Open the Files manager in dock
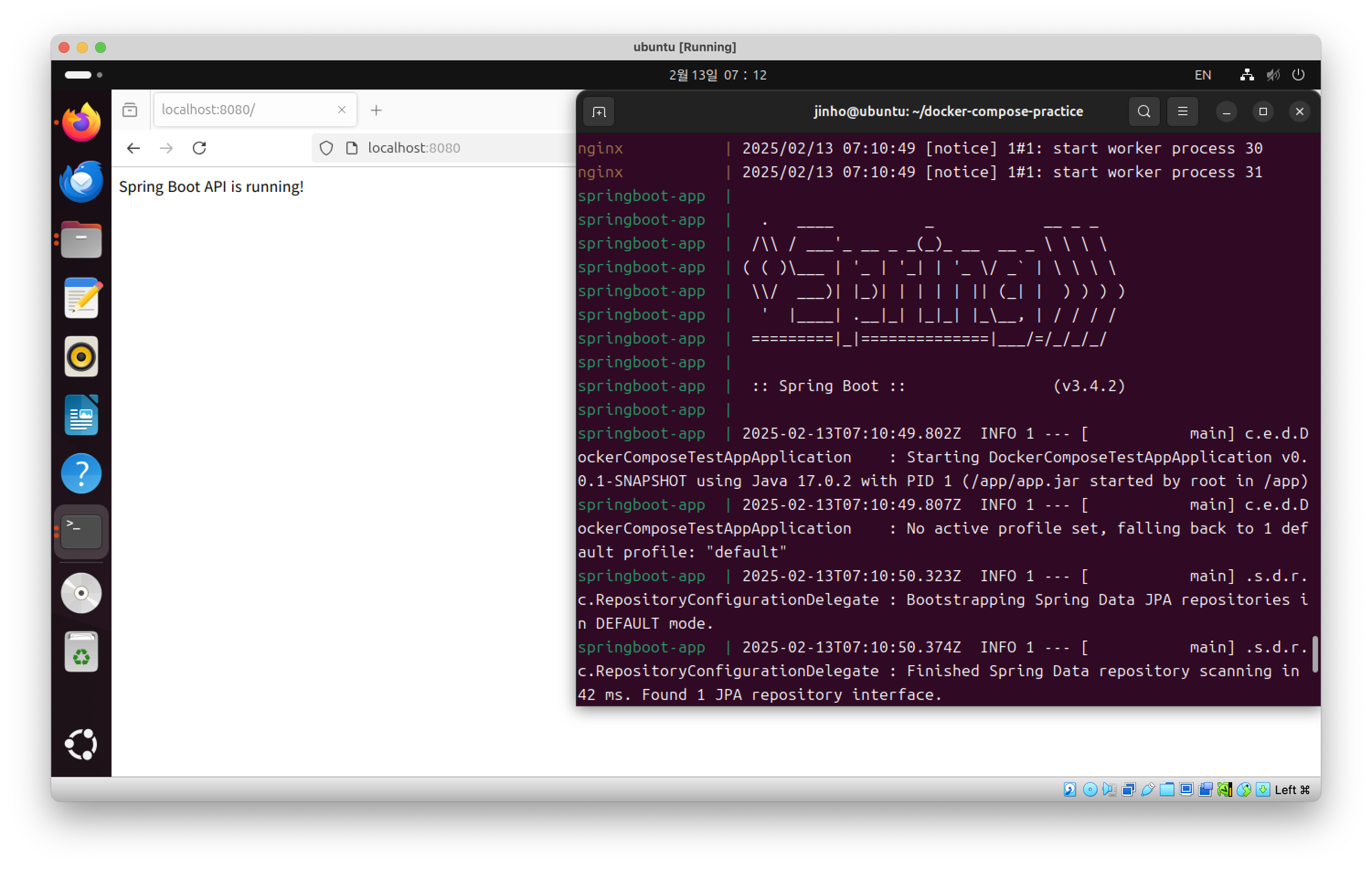Screen dimensions: 1372x869 [x=81, y=240]
